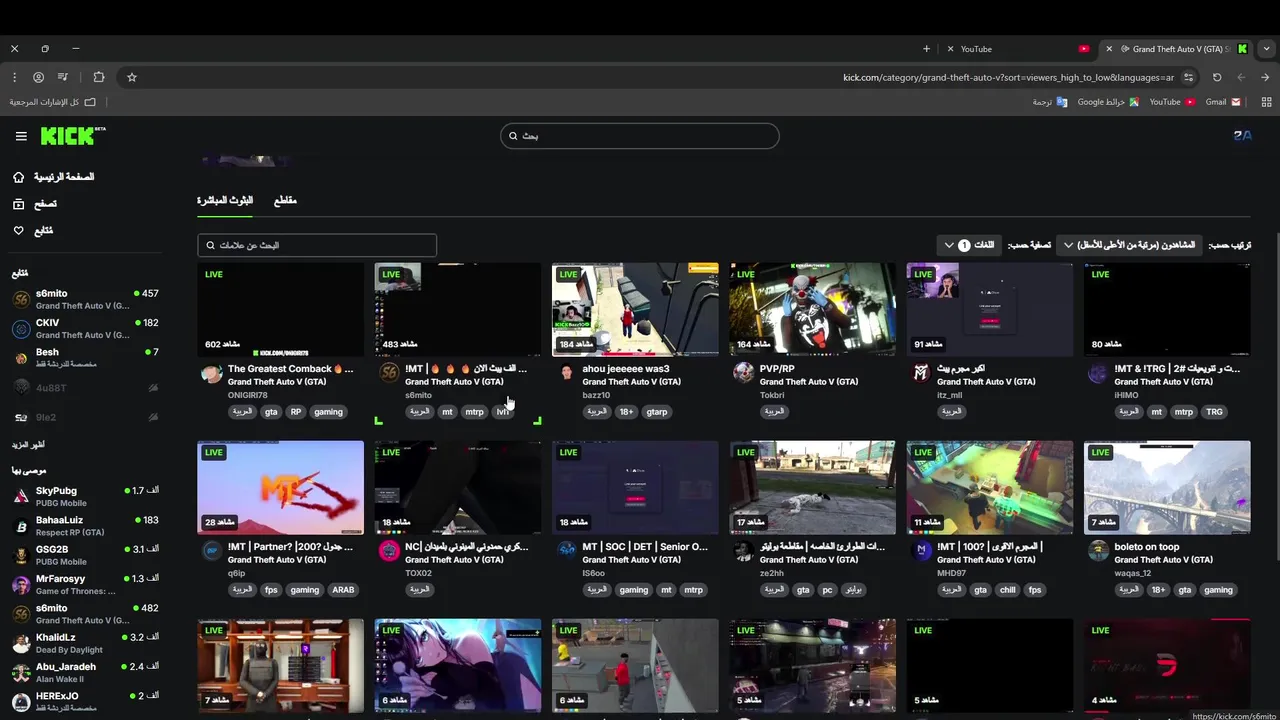
Task: Open the languages filter dropdown
Action: 969,245
